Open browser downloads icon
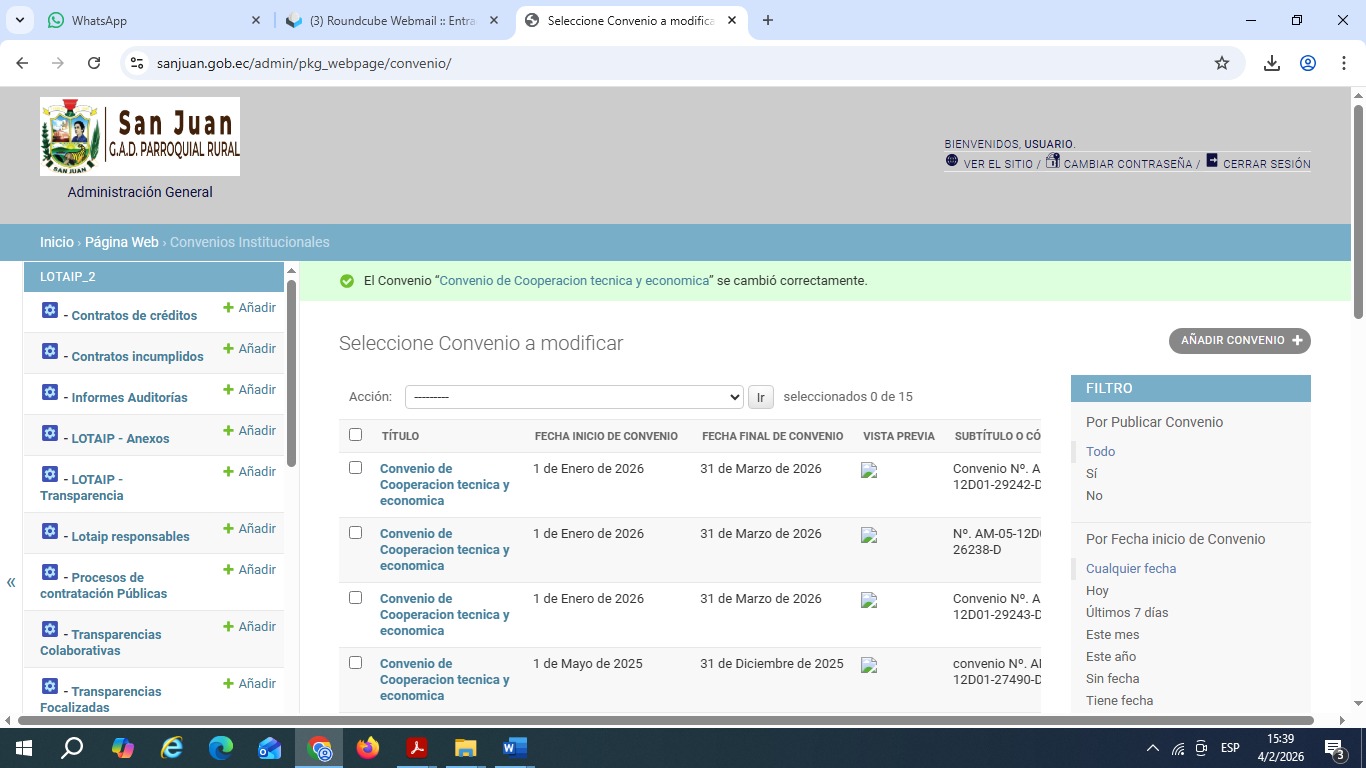The height and width of the screenshot is (768, 1366). (1271, 63)
